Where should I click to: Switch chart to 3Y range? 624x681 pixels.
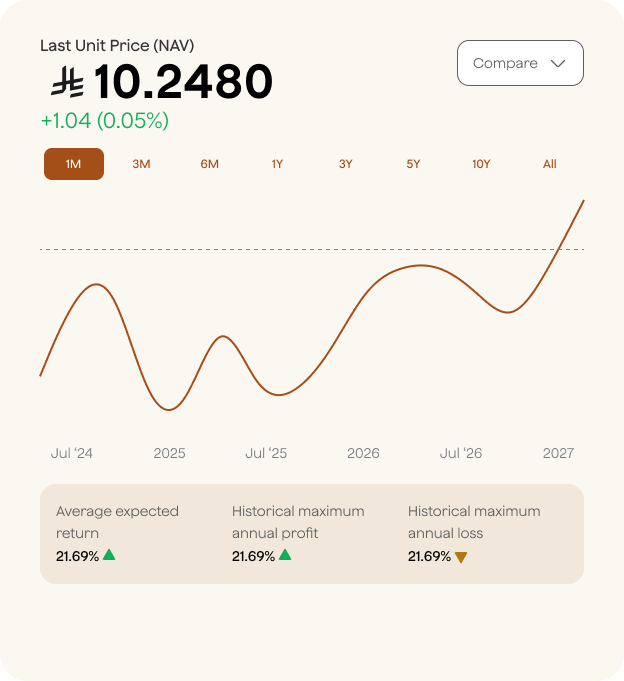(x=345, y=164)
